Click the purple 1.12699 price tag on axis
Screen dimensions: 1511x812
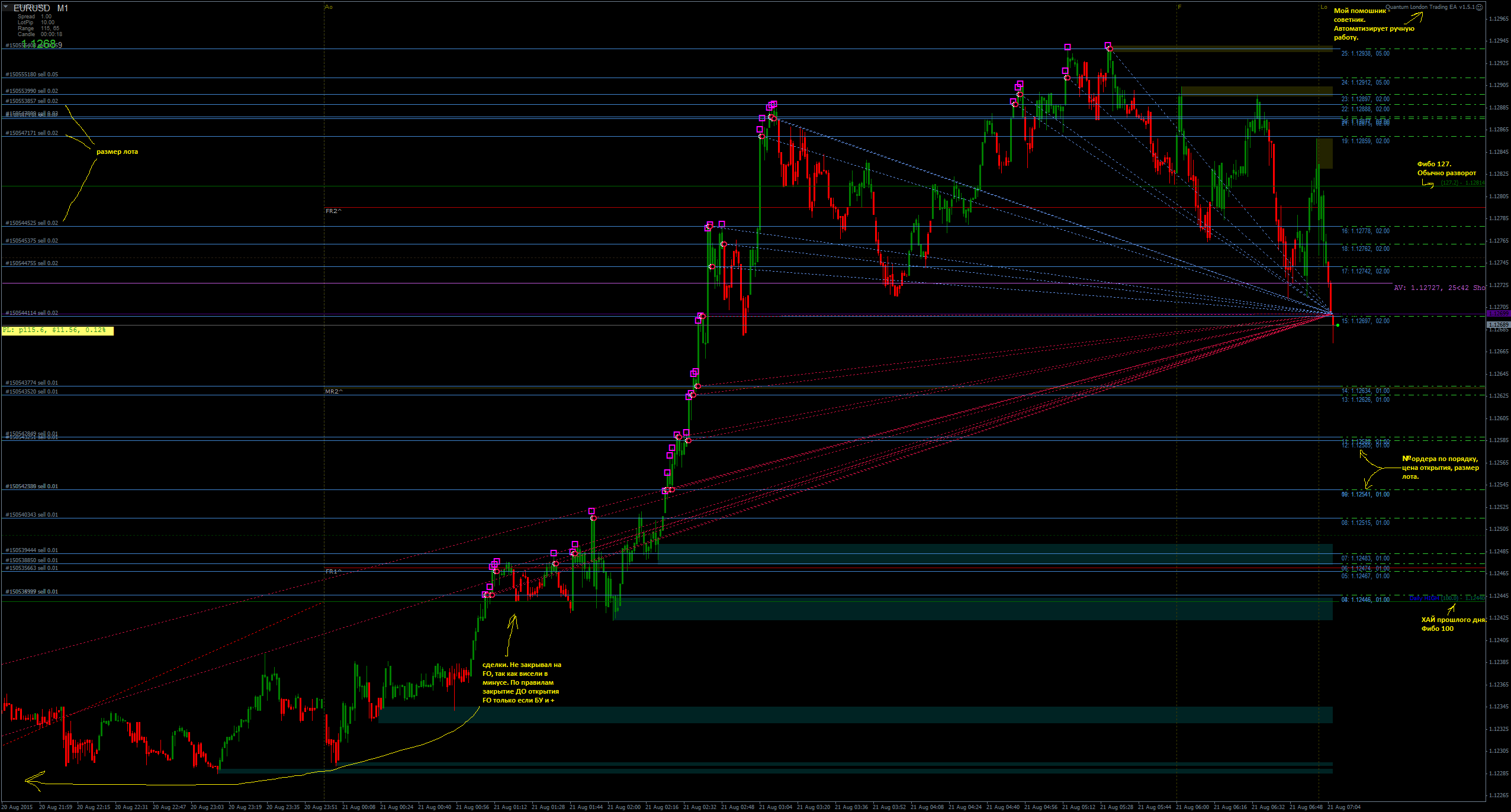click(x=1499, y=314)
